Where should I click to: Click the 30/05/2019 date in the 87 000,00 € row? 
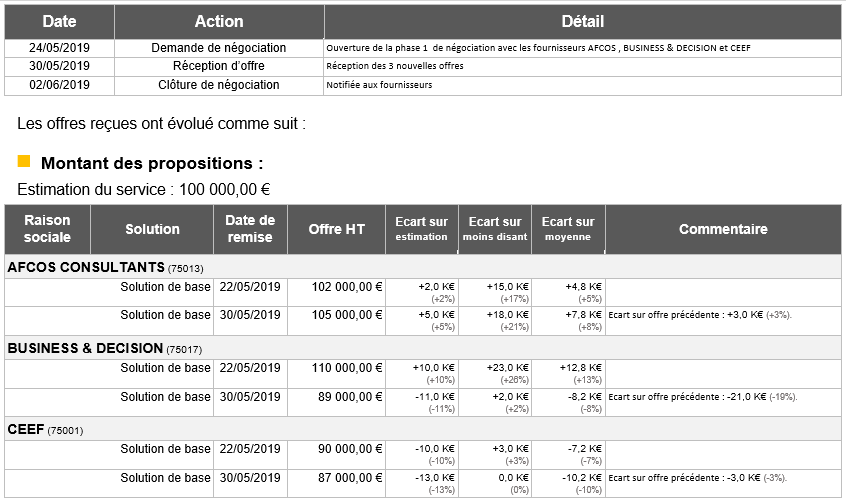coord(250,478)
